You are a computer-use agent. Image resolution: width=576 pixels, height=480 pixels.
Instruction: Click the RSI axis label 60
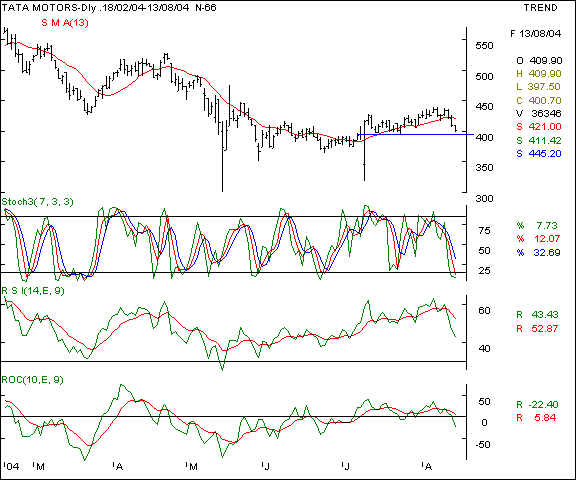tap(485, 311)
